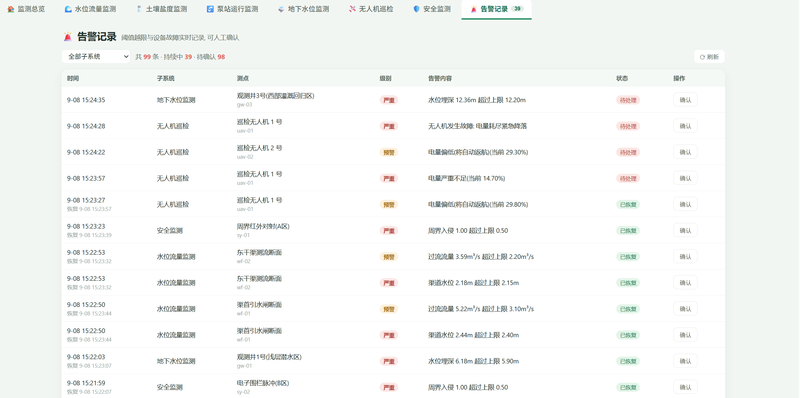Viewport: 800px width, 398px height.
Task: Confirm the 观测井3号 water depth alarm
Action: coord(685,100)
